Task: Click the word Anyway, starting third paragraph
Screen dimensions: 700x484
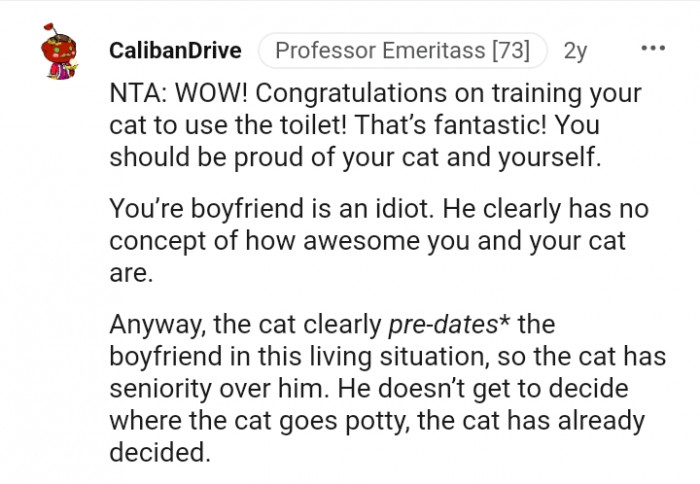Action: coord(158,325)
